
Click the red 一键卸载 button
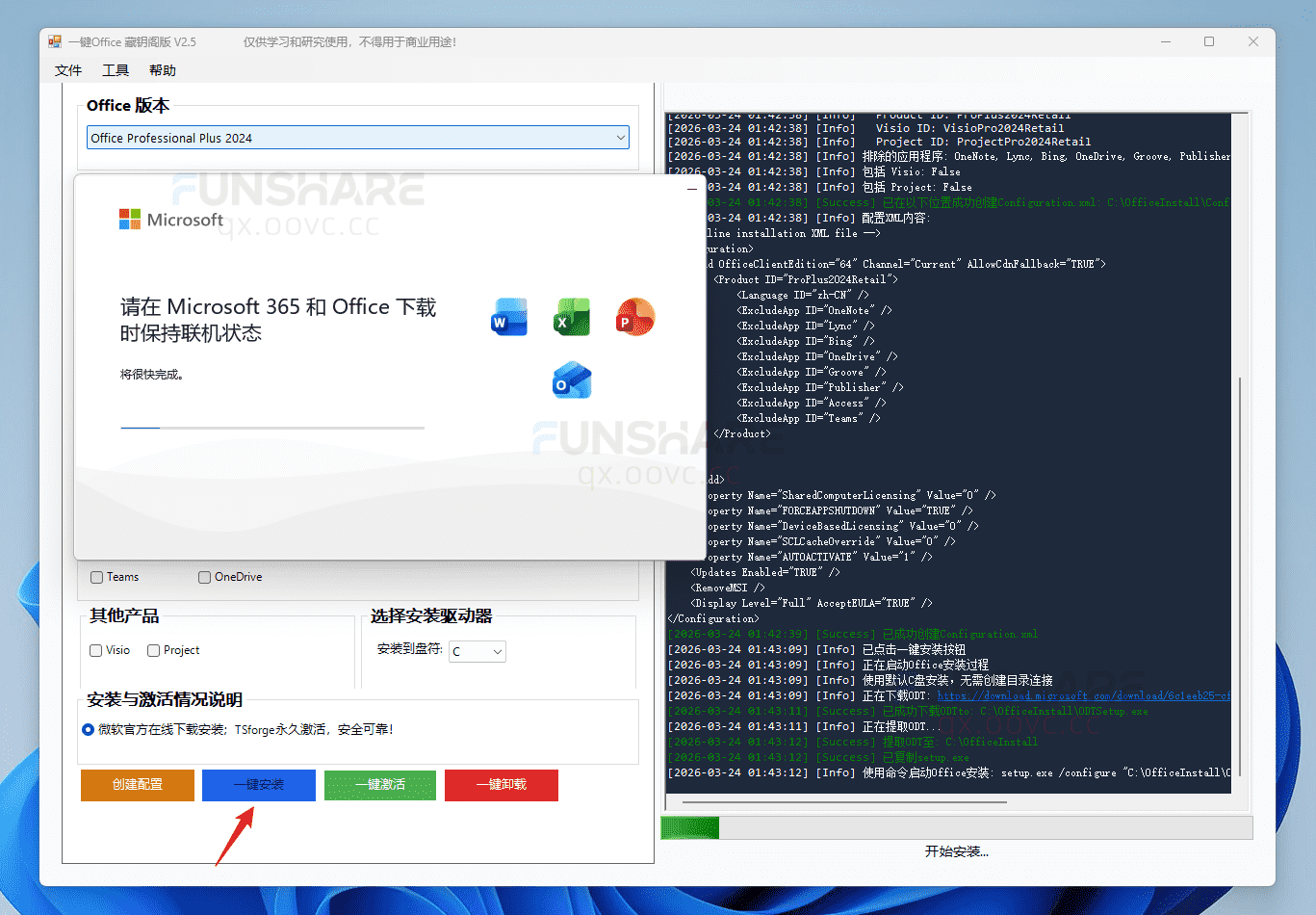502,785
